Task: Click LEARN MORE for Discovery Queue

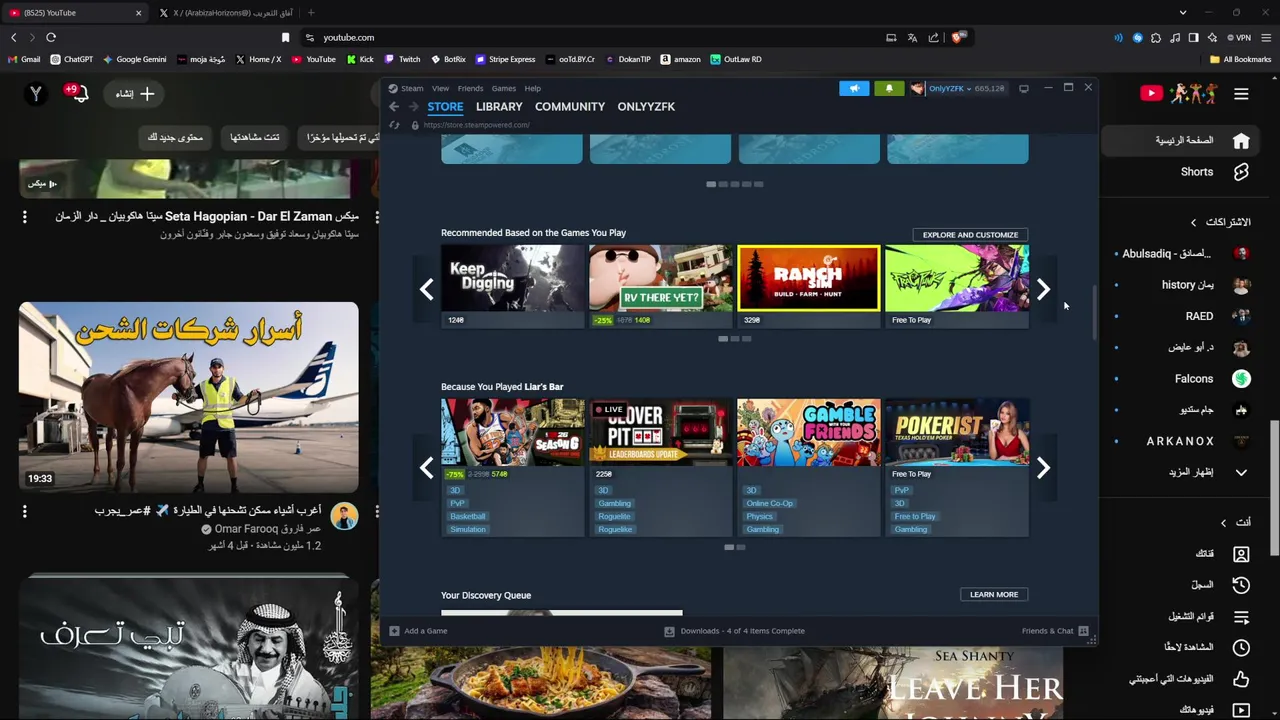Action: pyautogui.click(x=994, y=595)
